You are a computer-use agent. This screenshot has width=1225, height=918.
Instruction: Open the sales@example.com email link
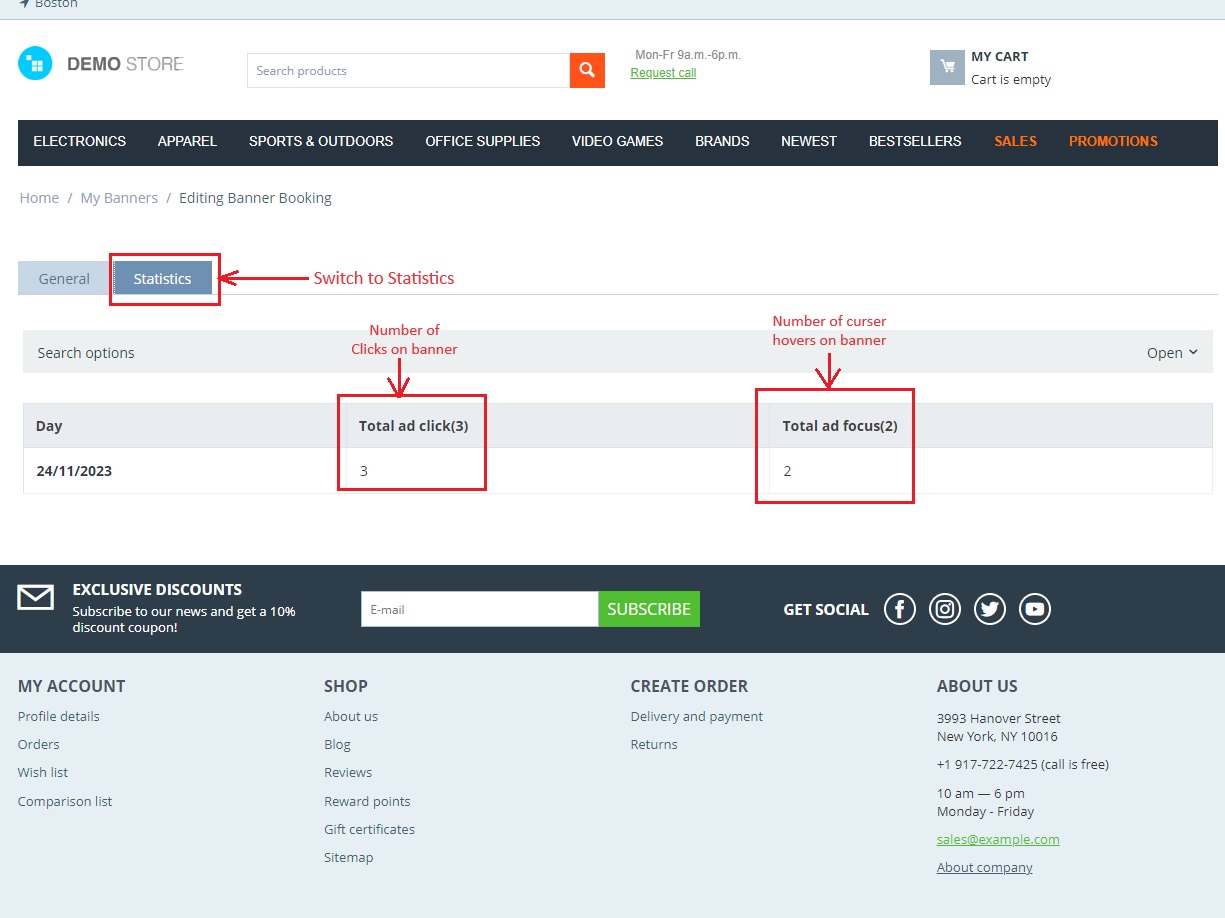(998, 839)
